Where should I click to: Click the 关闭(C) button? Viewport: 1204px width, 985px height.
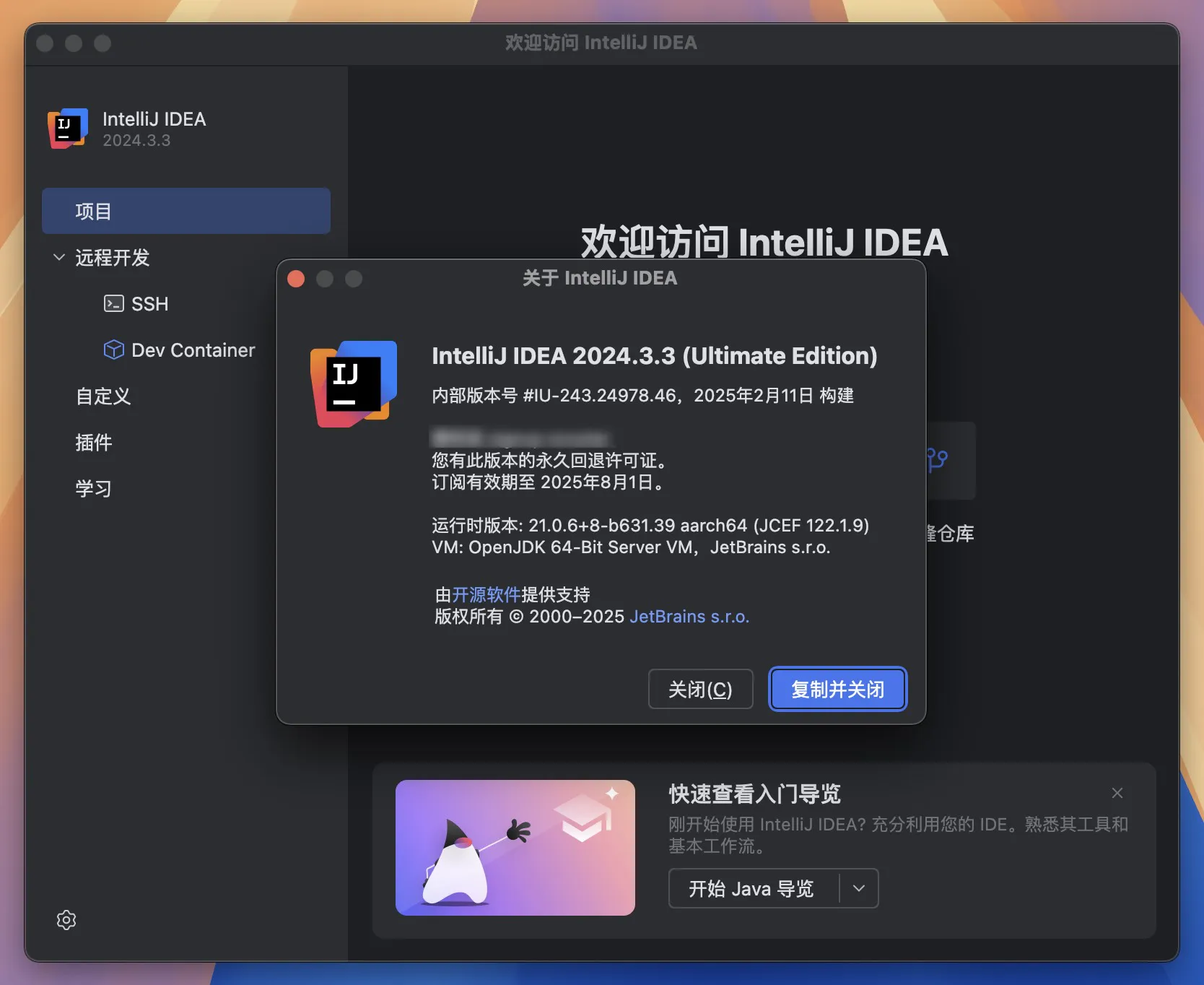coord(700,689)
